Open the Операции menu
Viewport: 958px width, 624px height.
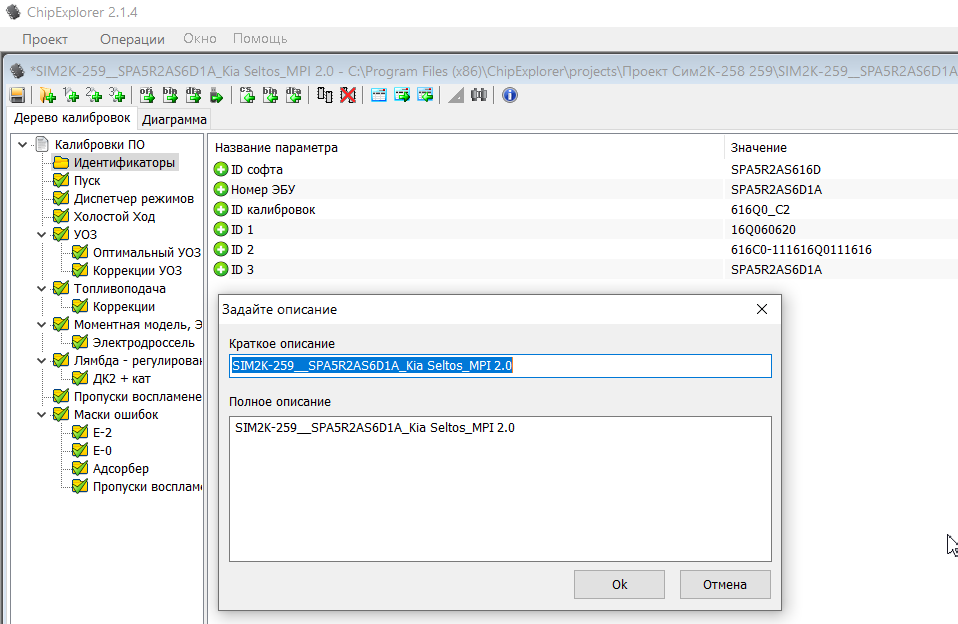click(x=132, y=39)
